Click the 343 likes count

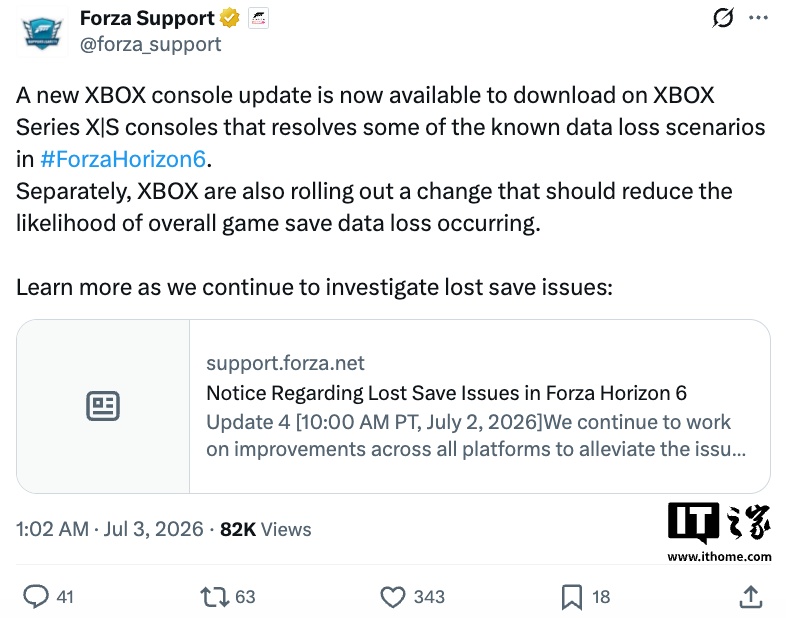[x=429, y=596]
